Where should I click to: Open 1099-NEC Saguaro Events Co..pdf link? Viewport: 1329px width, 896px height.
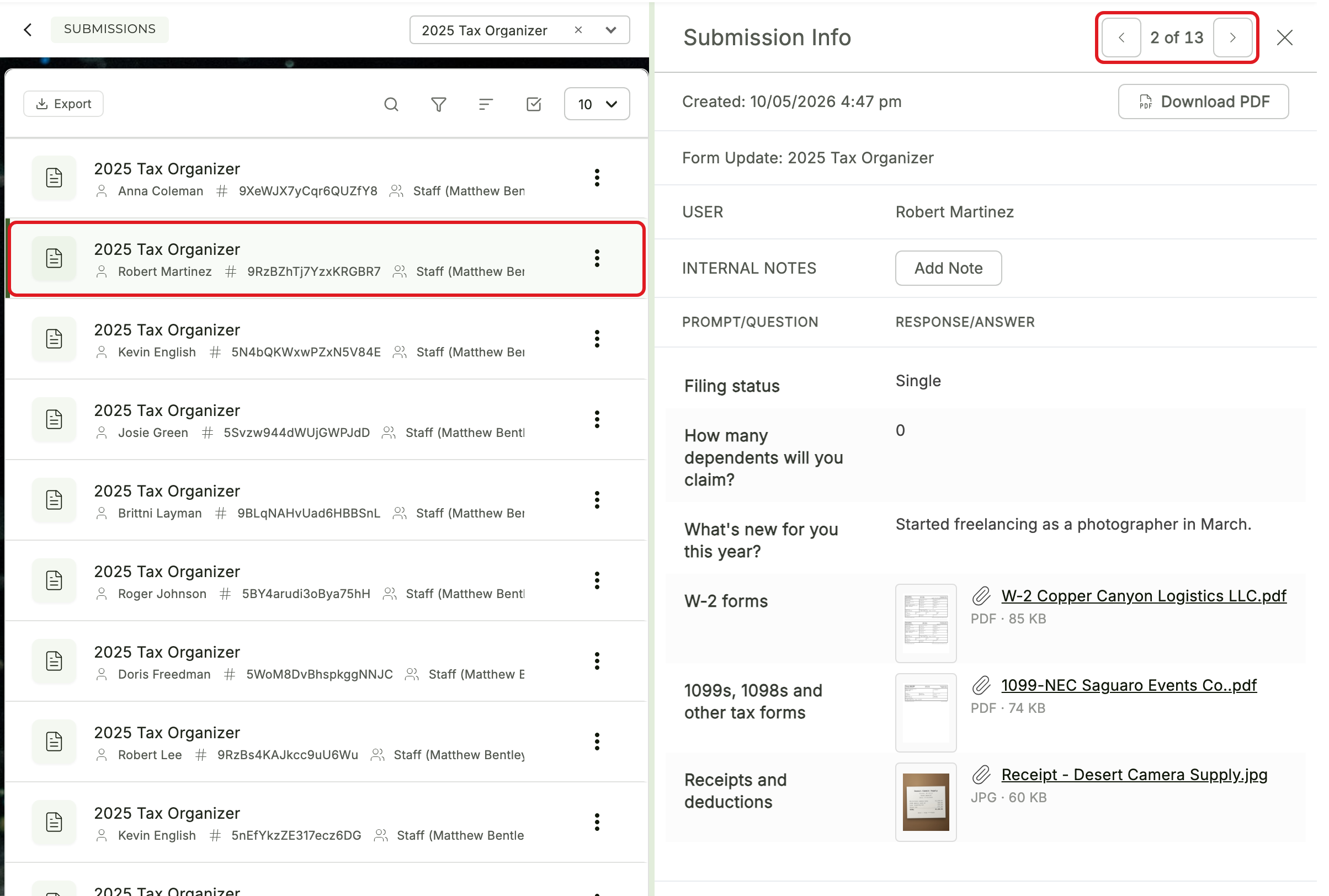(x=1128, y=685)
